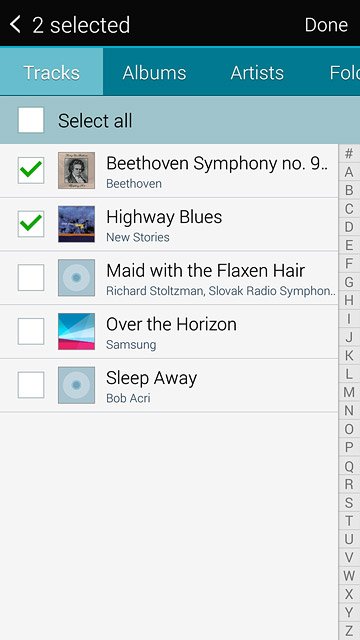Viewport: 360px width, 640px height.
Task: Check the Maid with the Flaxen Hair checkbox
Action: (31, 278)
